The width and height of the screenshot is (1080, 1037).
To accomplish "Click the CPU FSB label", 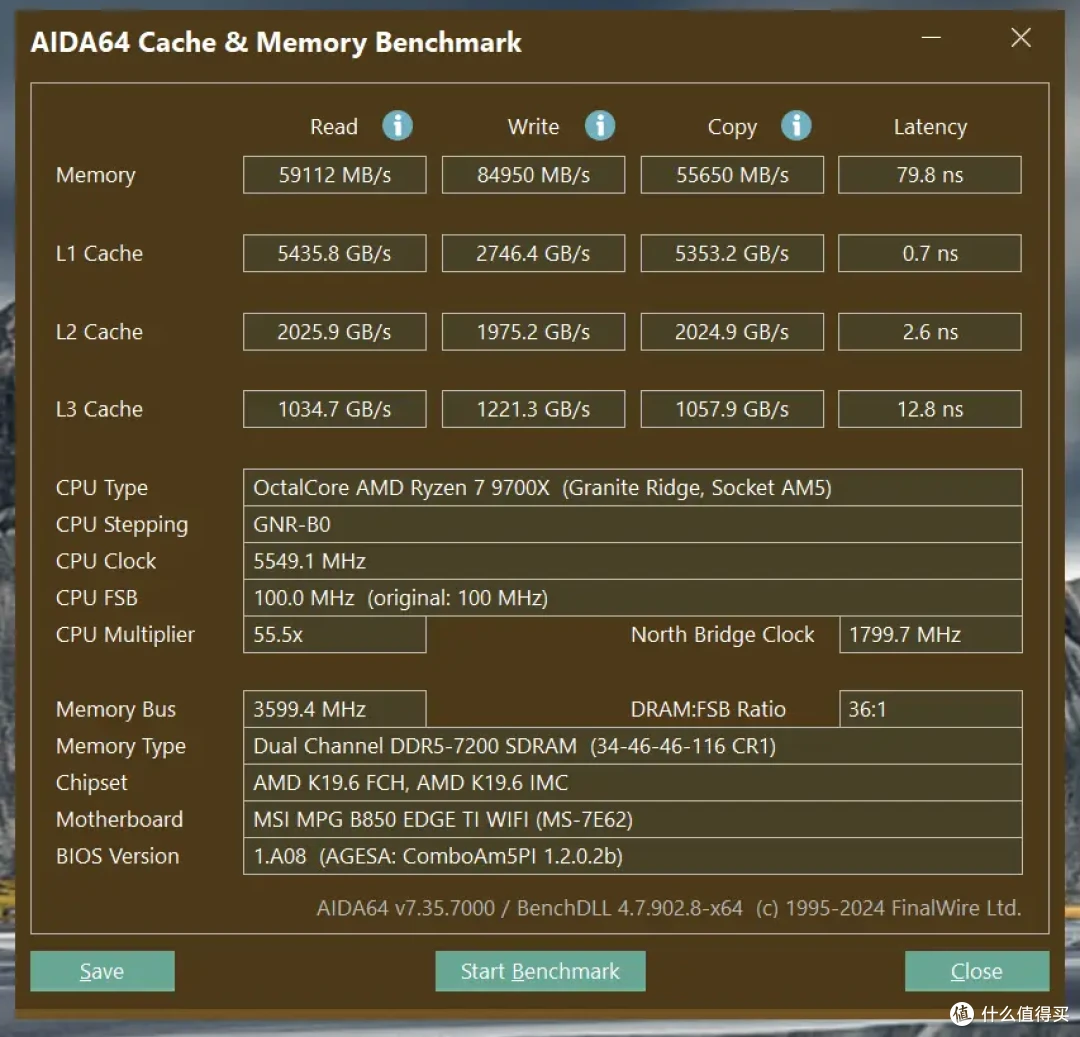I will pyautogui.click(x=96, y=598).
